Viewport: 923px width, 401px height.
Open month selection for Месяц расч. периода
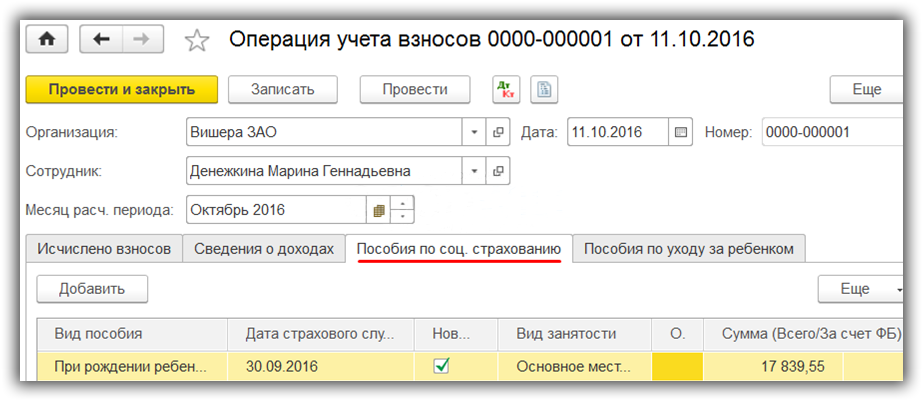[x=379, y=210]
